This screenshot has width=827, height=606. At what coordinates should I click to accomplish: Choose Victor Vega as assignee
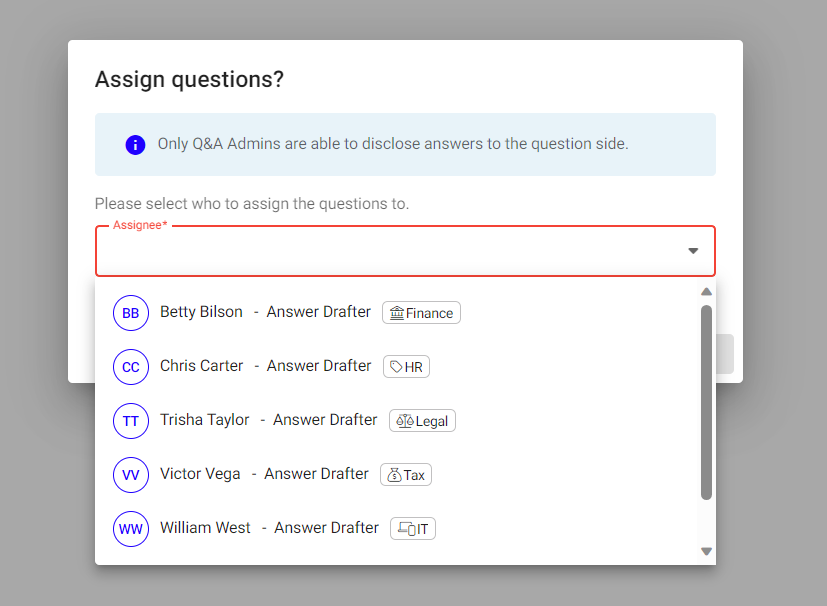pyautogui.click(x=396, y=475)
